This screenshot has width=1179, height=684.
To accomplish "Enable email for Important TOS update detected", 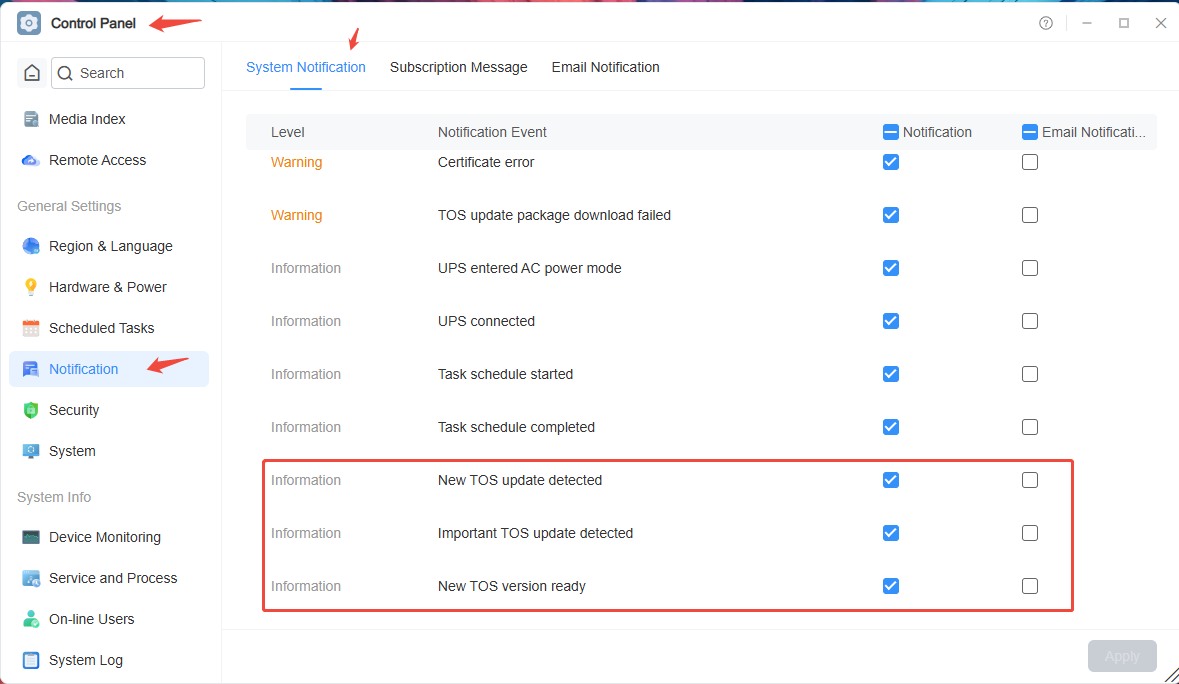I will pyautogui.click(x=1029, y=533).
